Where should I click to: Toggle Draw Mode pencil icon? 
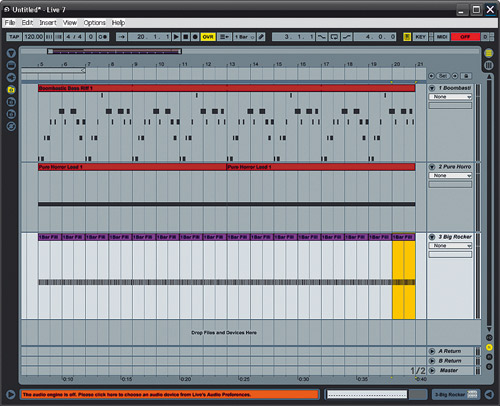pos(261,37)
